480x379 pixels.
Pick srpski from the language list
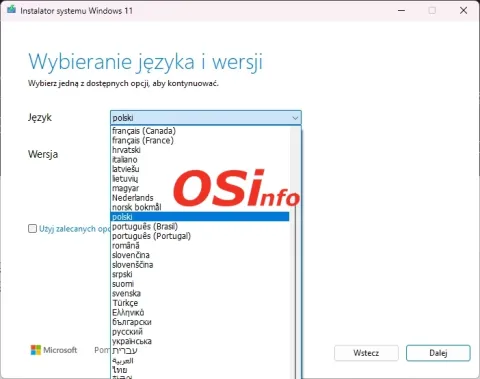click(x=200, y=274)
